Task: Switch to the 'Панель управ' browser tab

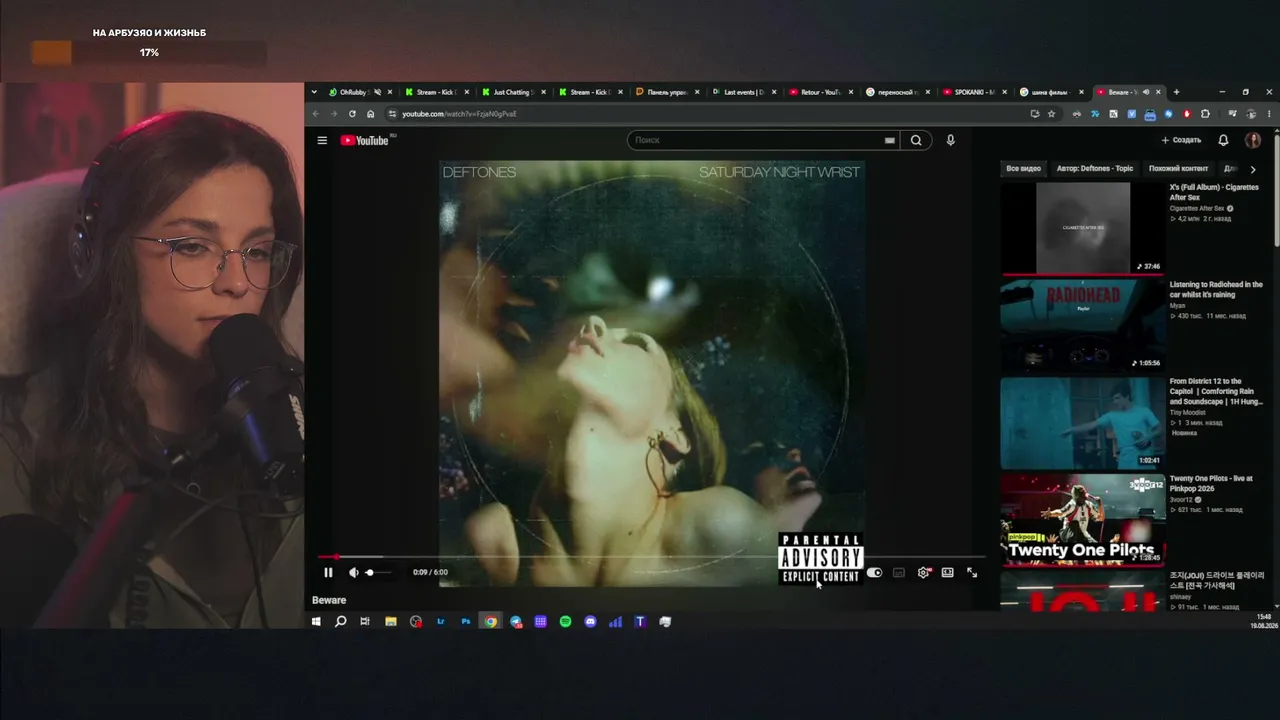Action: pos(667,92)
